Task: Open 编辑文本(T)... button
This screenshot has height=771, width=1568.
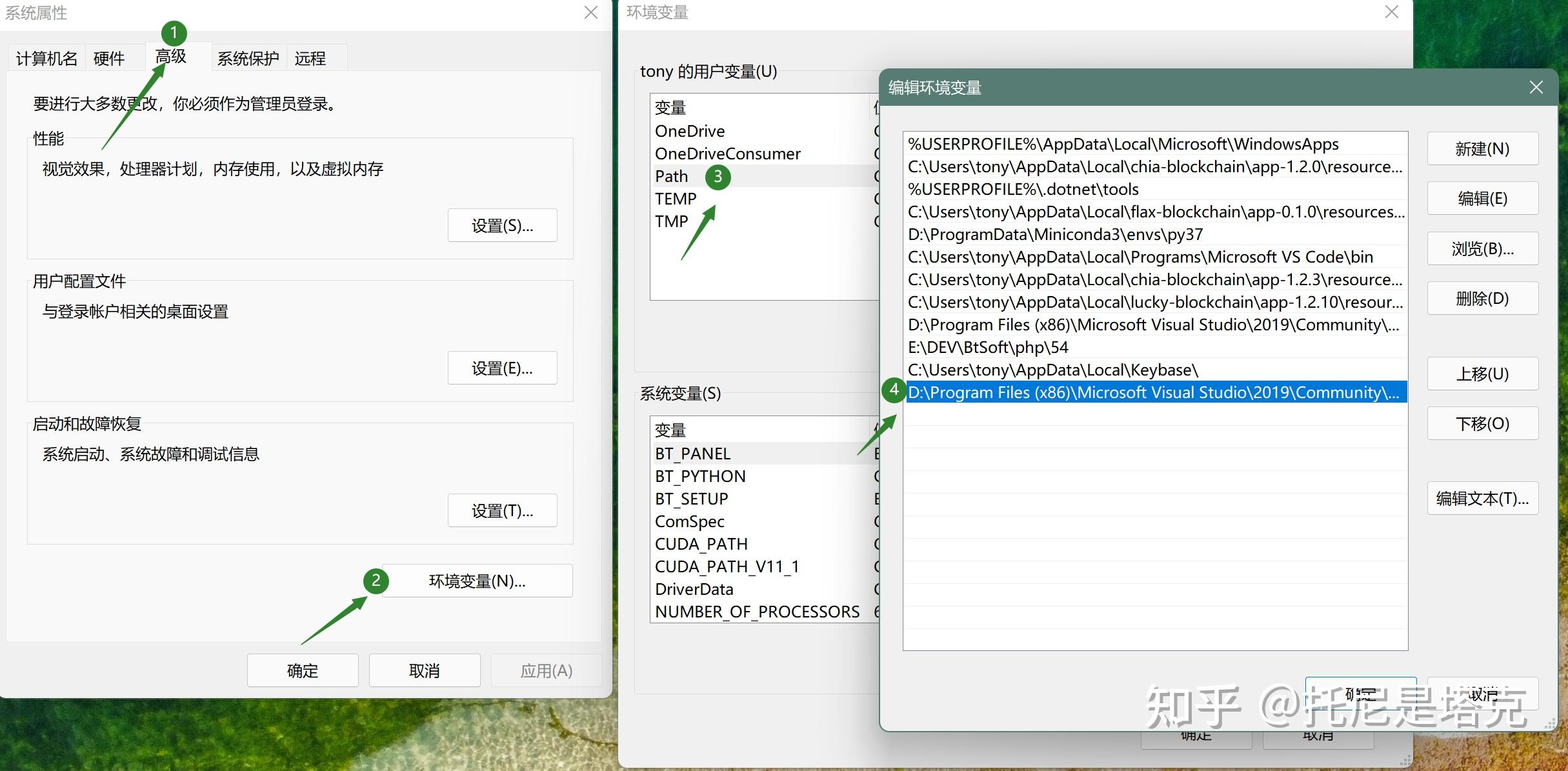Action: (x=1482, y=498)
